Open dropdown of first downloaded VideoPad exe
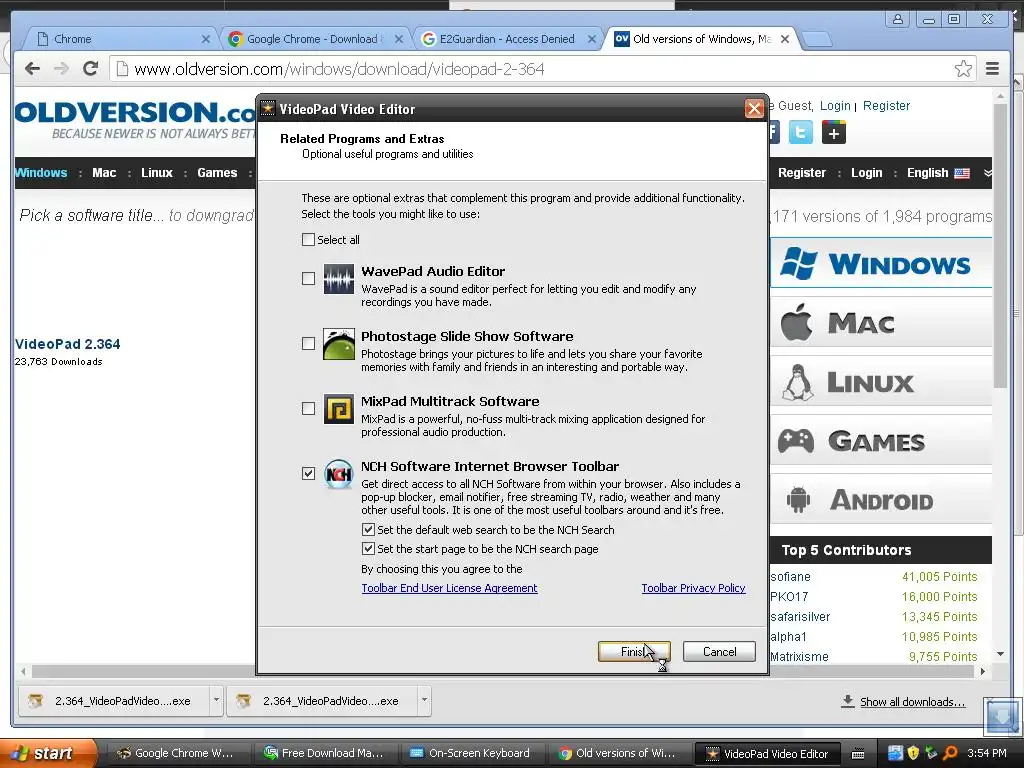The image size is (1024, 768). click(x=216, y=700)
